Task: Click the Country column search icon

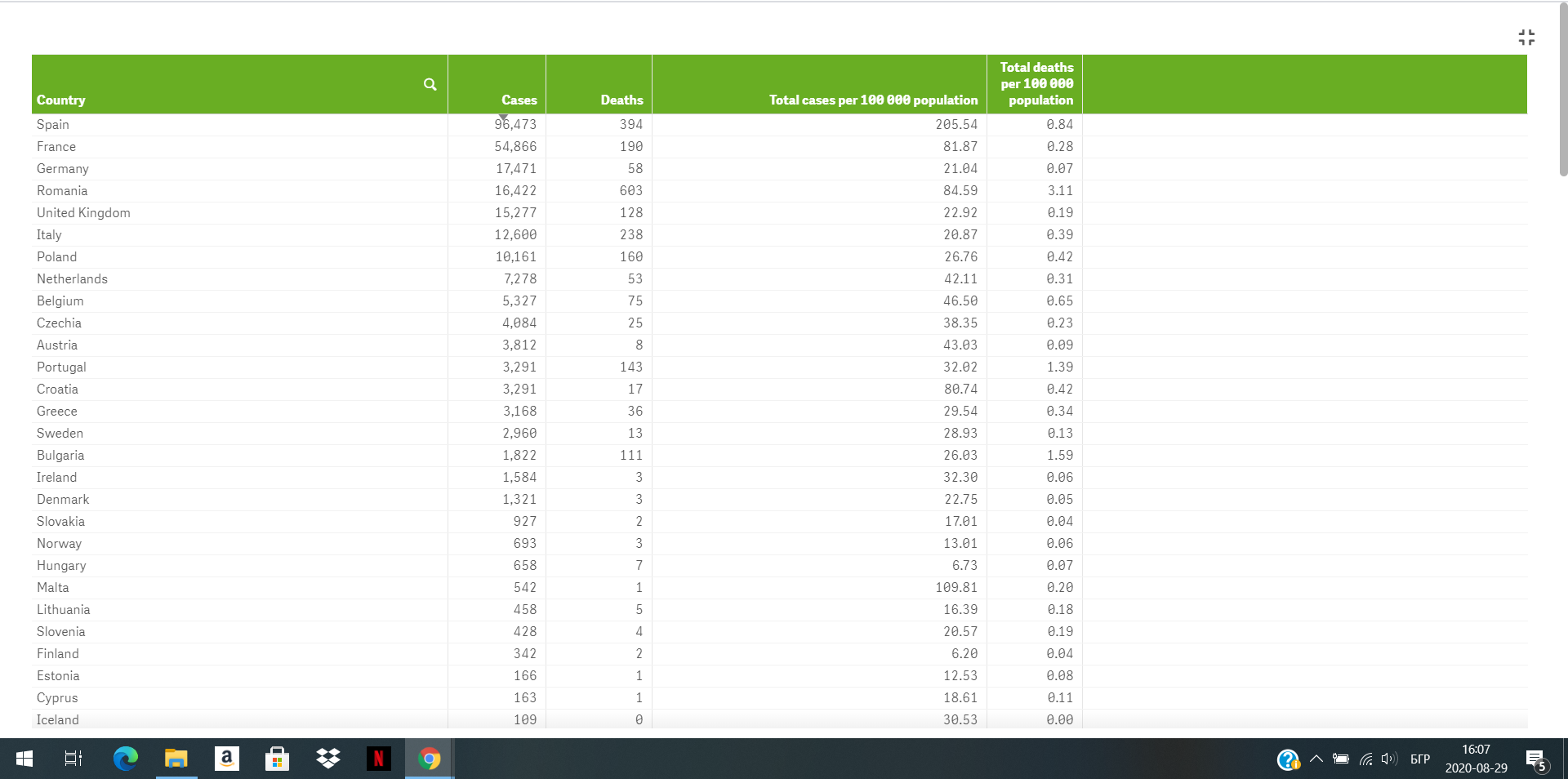Action: point(430,84)
